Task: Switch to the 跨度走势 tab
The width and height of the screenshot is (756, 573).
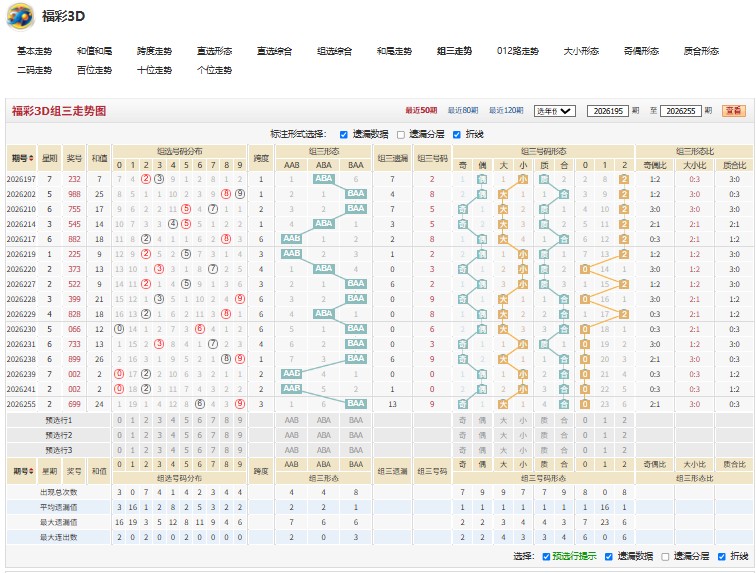Action: tap(154, 51)
